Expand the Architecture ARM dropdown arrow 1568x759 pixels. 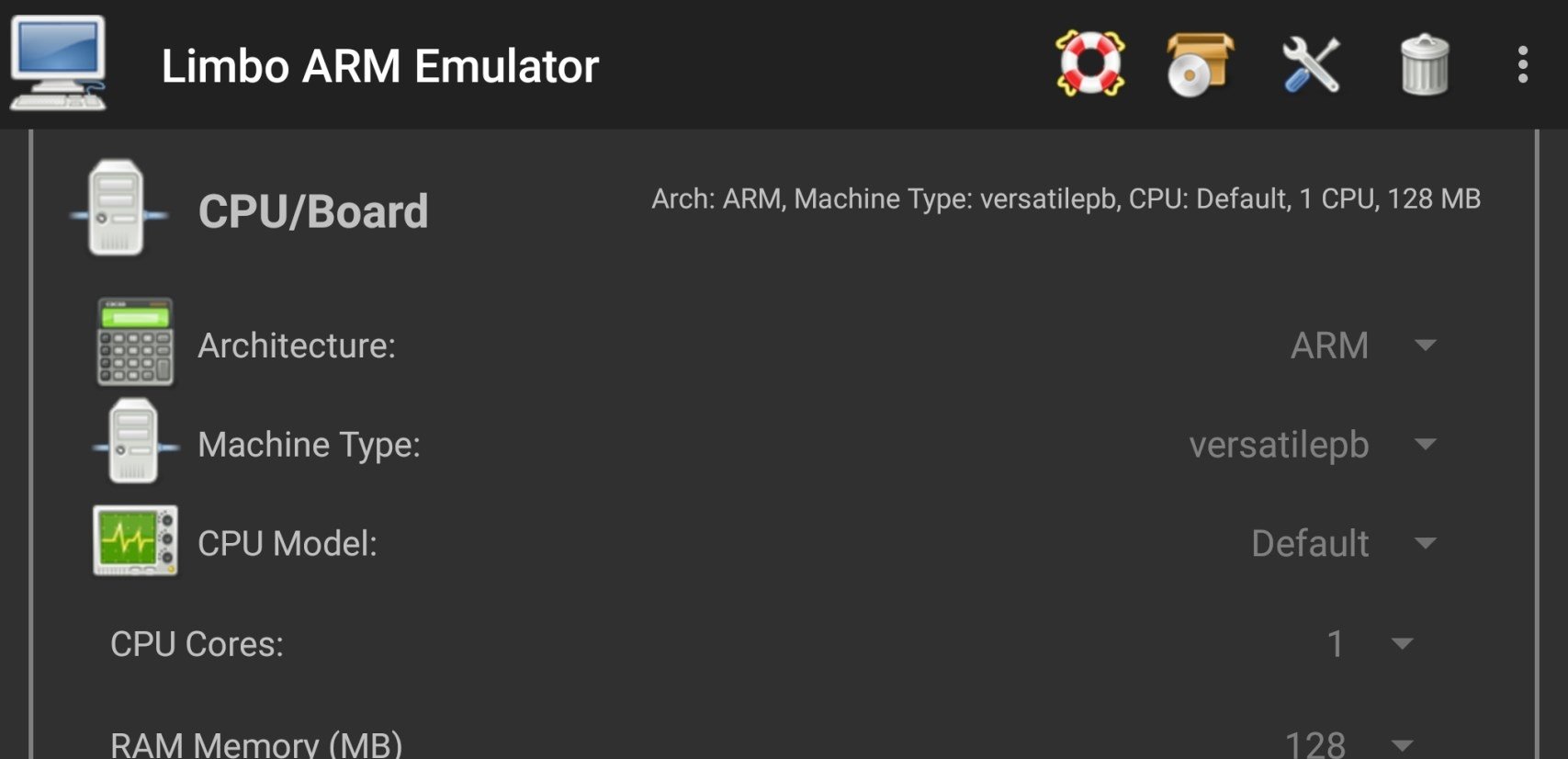click(1426, 346)
